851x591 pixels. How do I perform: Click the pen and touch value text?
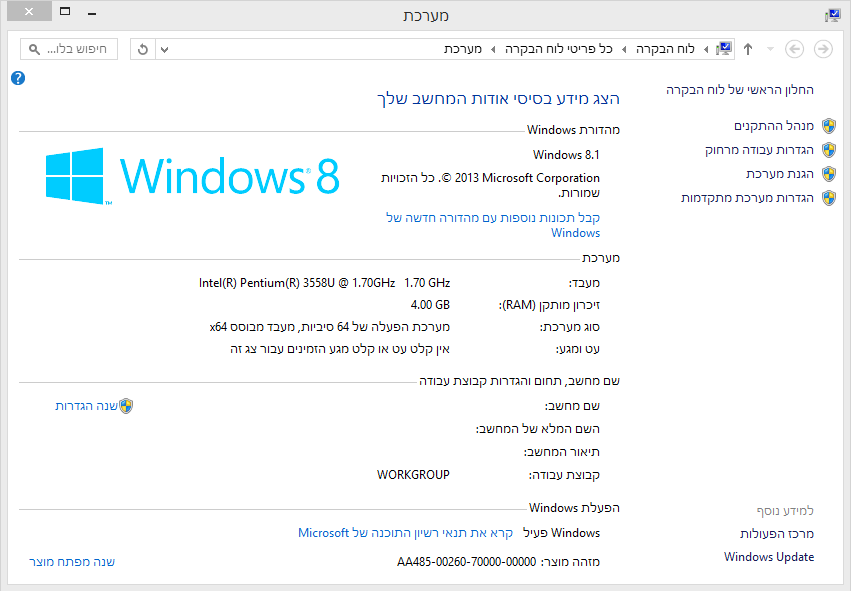tap(340, 349)
